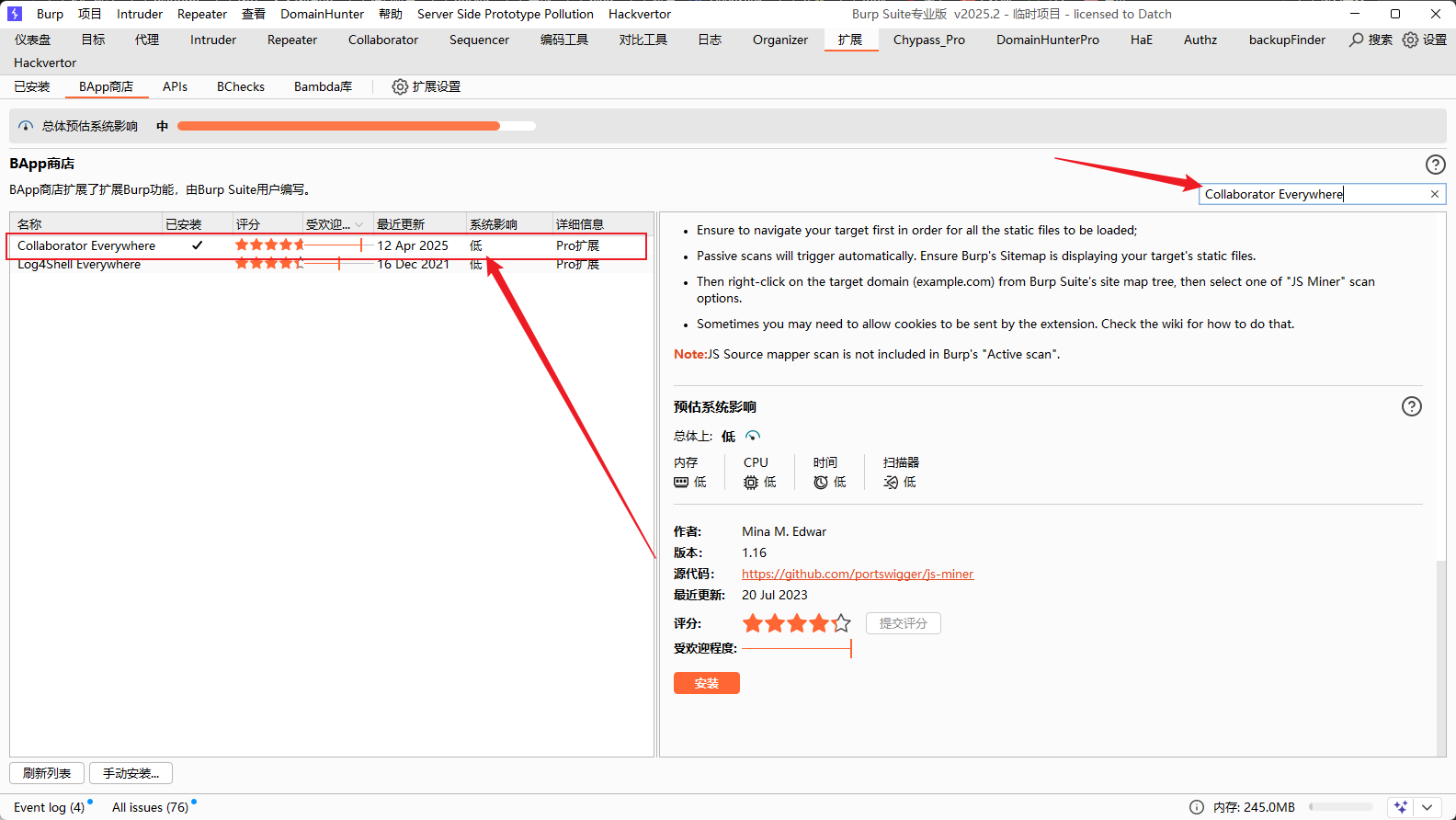Image resolution: width=1456 pixels, height=820 pixels.
Task: Click the AI sparkle icon in status bar
Action: point(1401,807)
